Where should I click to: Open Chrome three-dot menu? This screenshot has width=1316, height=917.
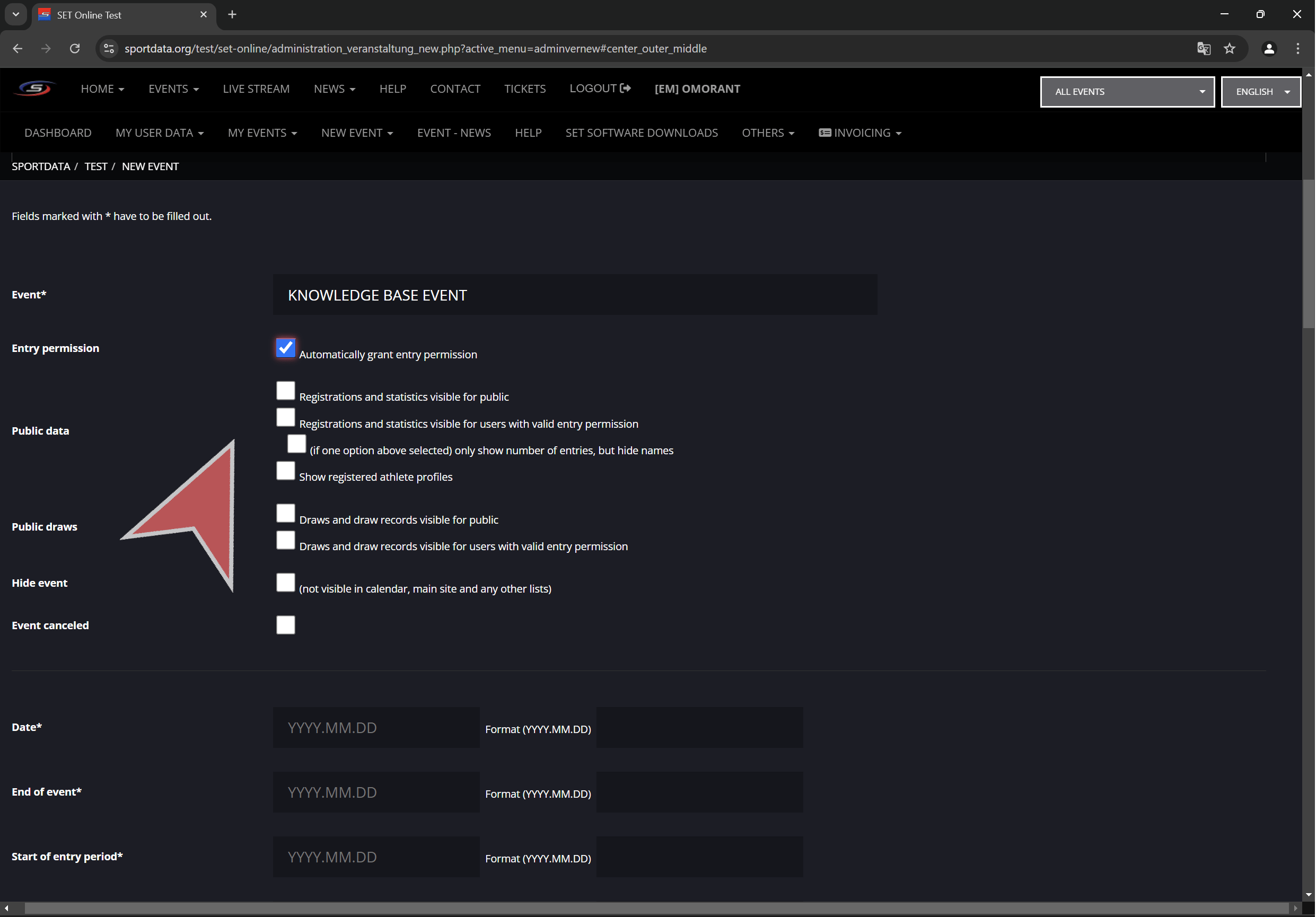(x=1297, y=49)
